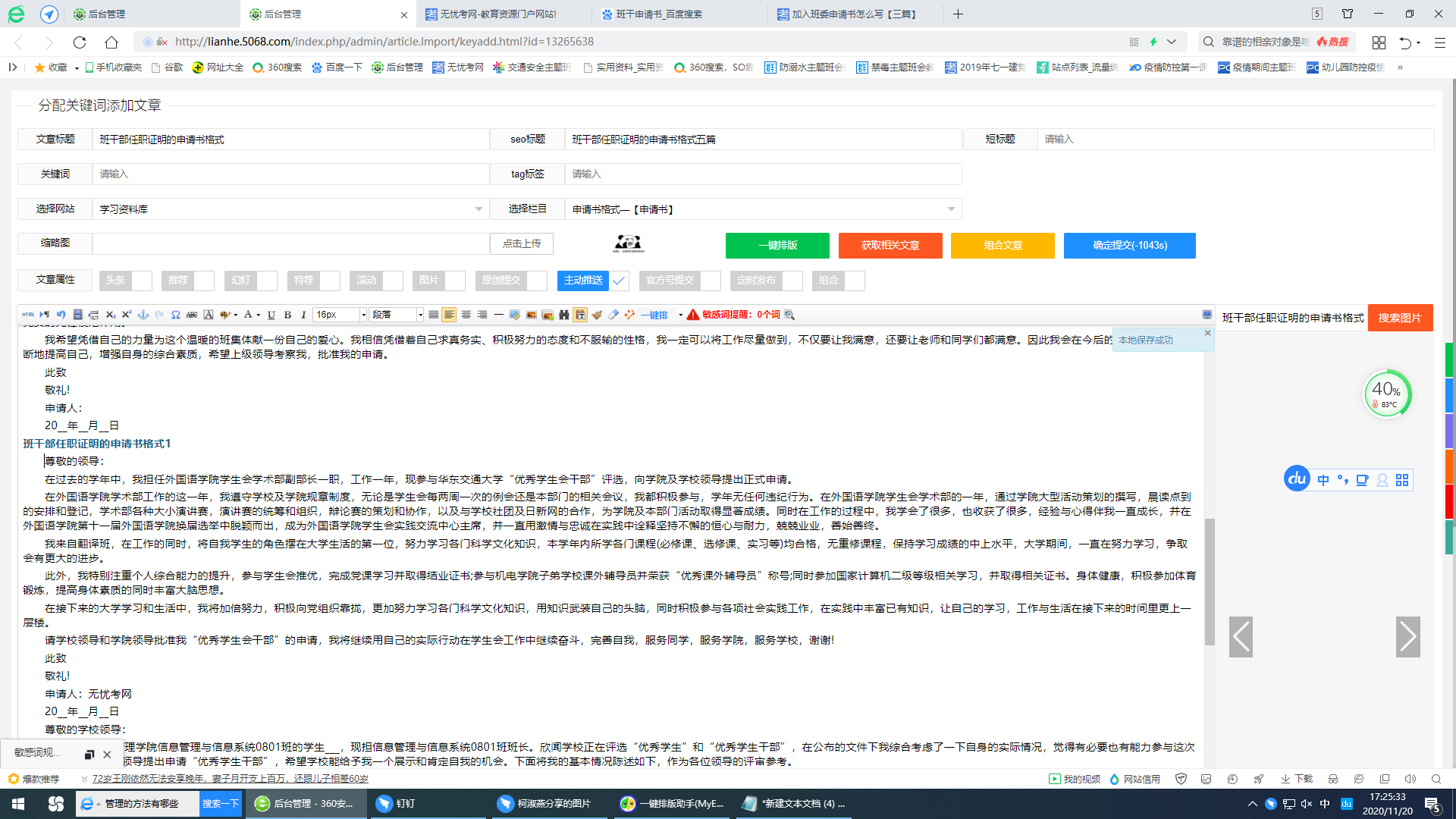Apply underline to selected text
1456x819 pixels.
[x=271, y=314]
